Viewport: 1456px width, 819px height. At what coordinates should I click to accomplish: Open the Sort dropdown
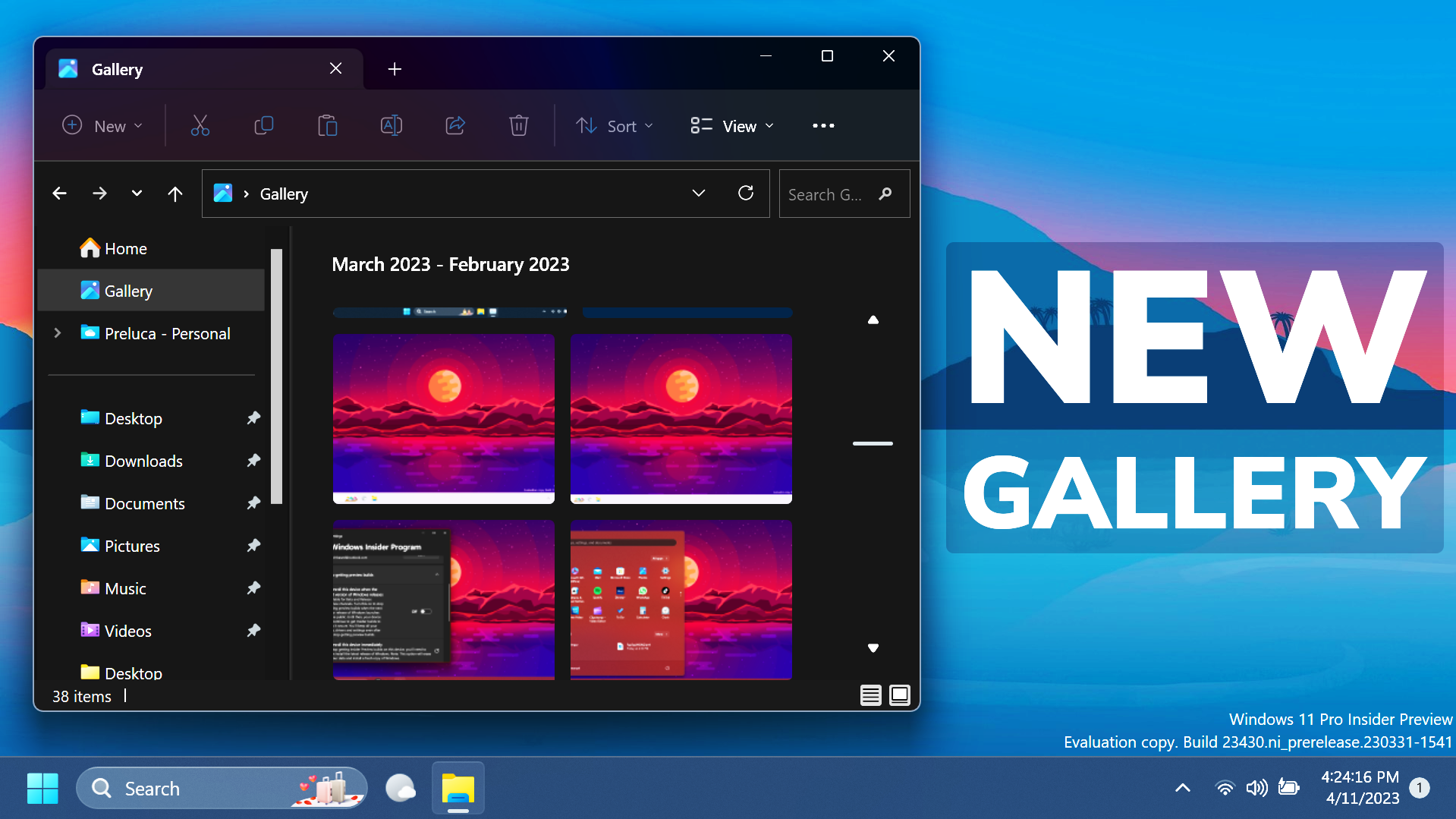point(615,125)
